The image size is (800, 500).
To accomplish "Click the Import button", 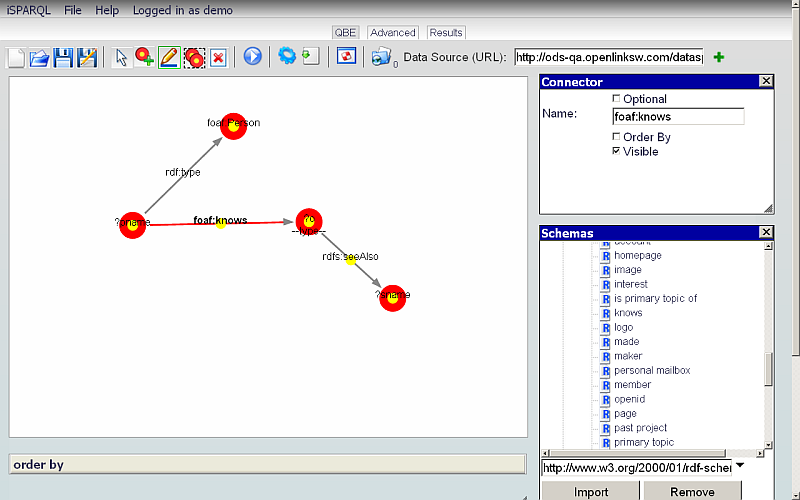I will (x=591, y=491).
